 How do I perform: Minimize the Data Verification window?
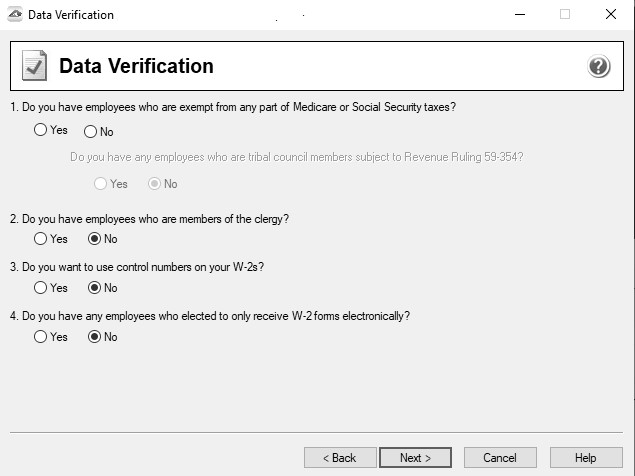pos(520,15)
